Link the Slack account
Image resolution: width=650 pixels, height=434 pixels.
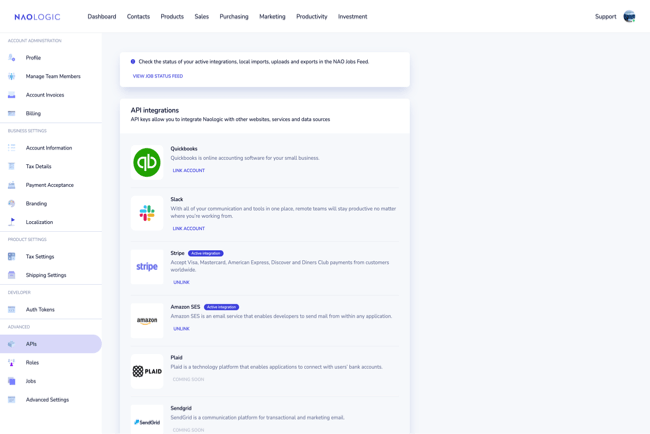188,229
